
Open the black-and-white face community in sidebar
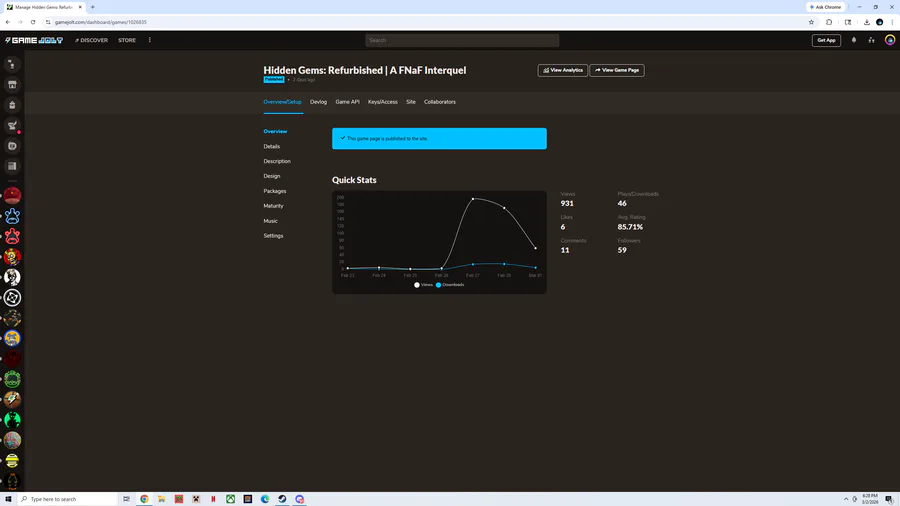12,277
